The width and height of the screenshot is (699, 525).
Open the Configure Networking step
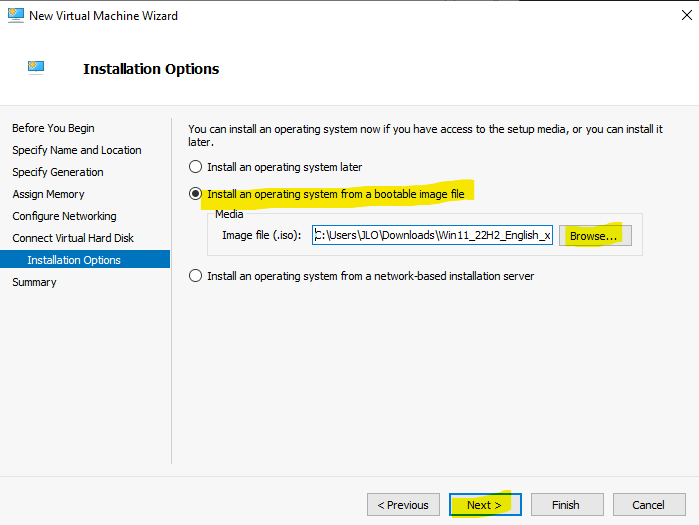click(64, 216)
